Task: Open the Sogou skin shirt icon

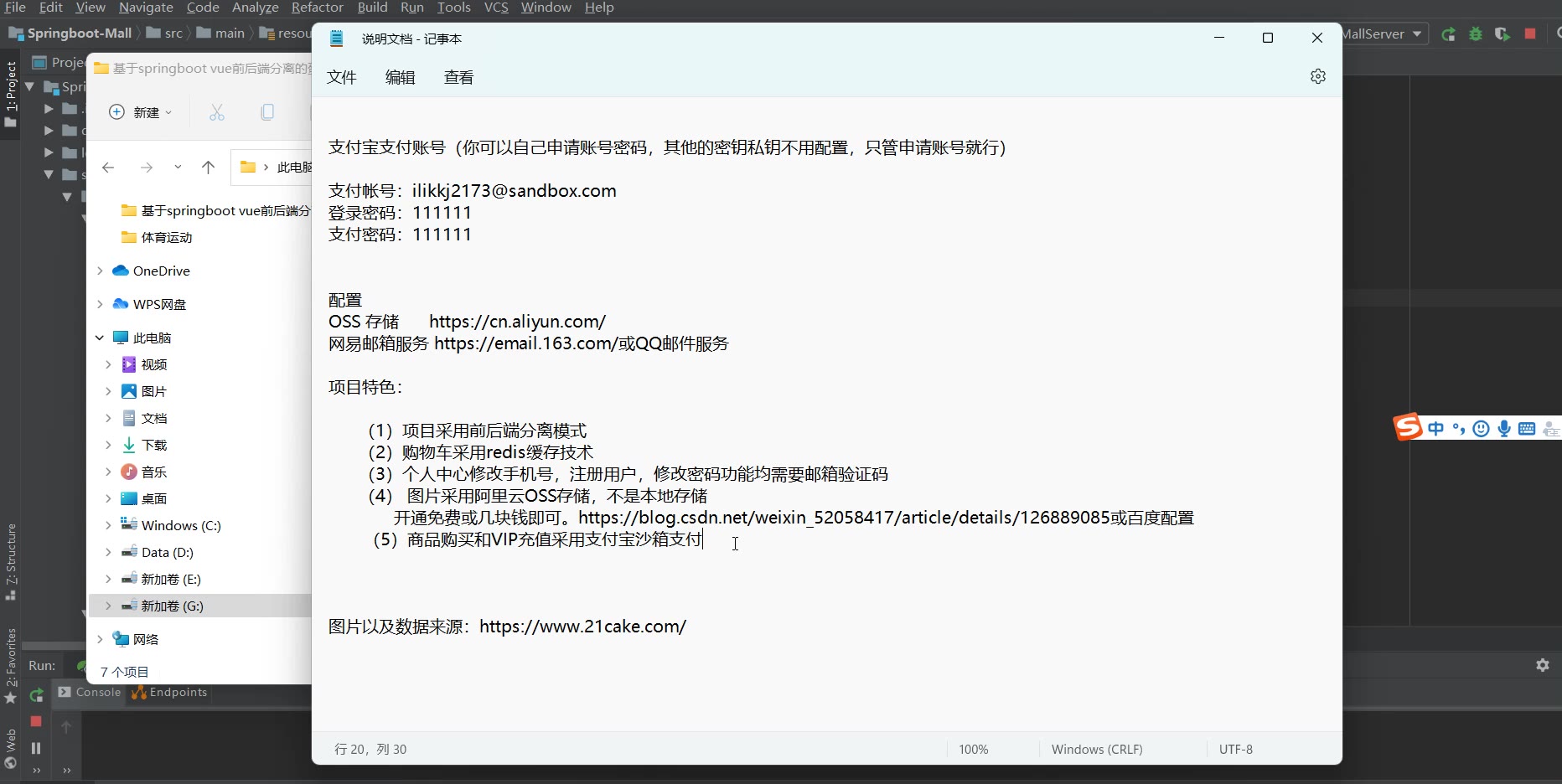Action: [x=1551, y=429]
